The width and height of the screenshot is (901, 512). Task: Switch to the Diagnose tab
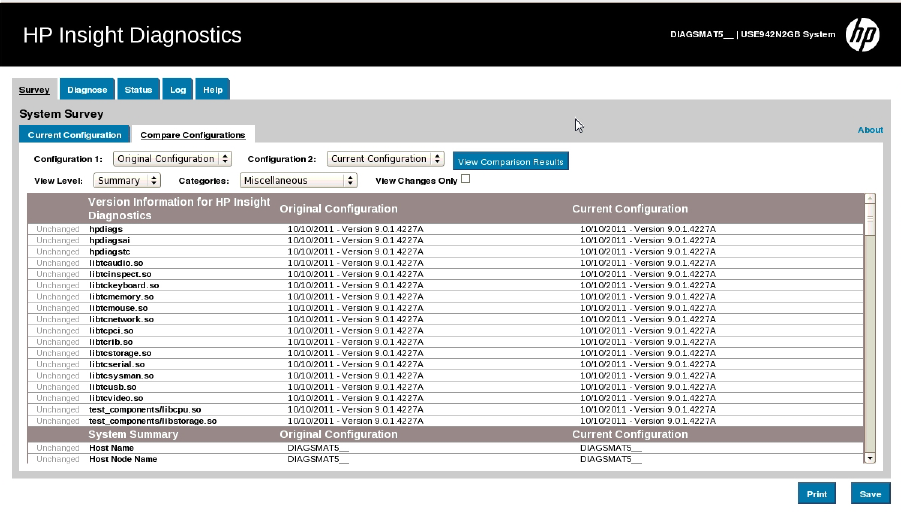(x=87, y=90)
